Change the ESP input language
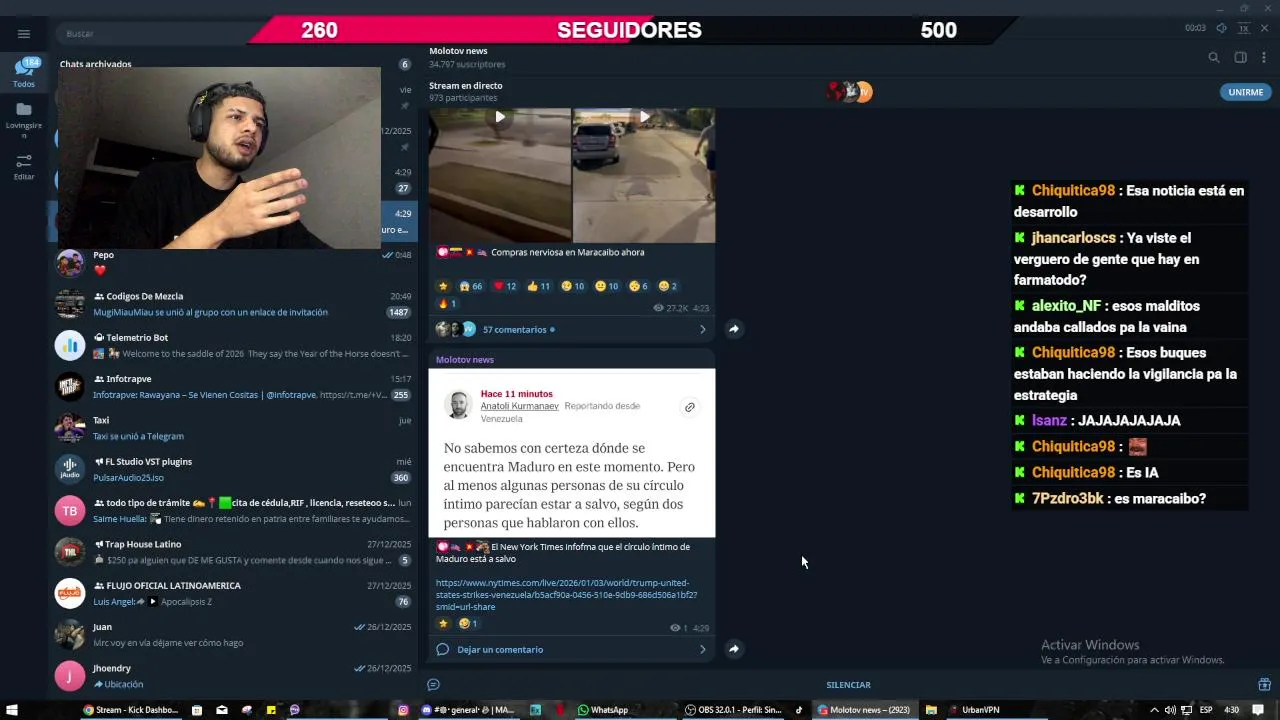 (1206, 710)
